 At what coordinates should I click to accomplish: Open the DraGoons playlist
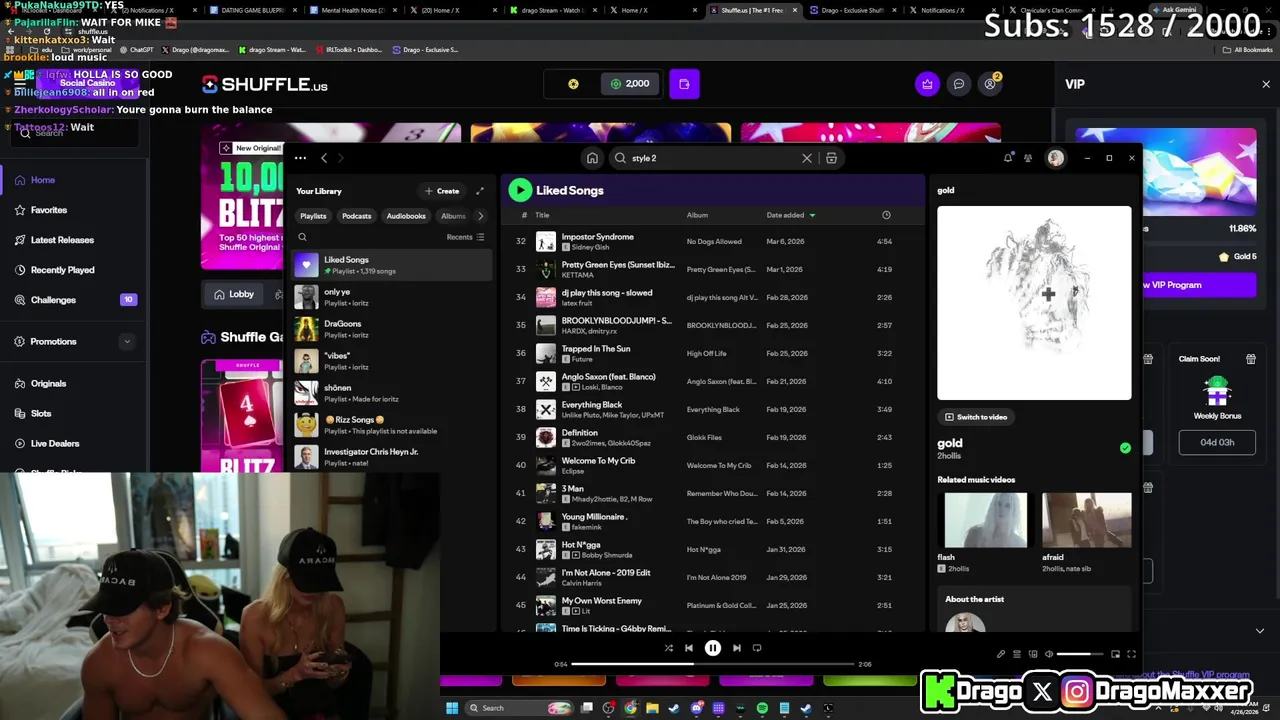click(393, 329)
